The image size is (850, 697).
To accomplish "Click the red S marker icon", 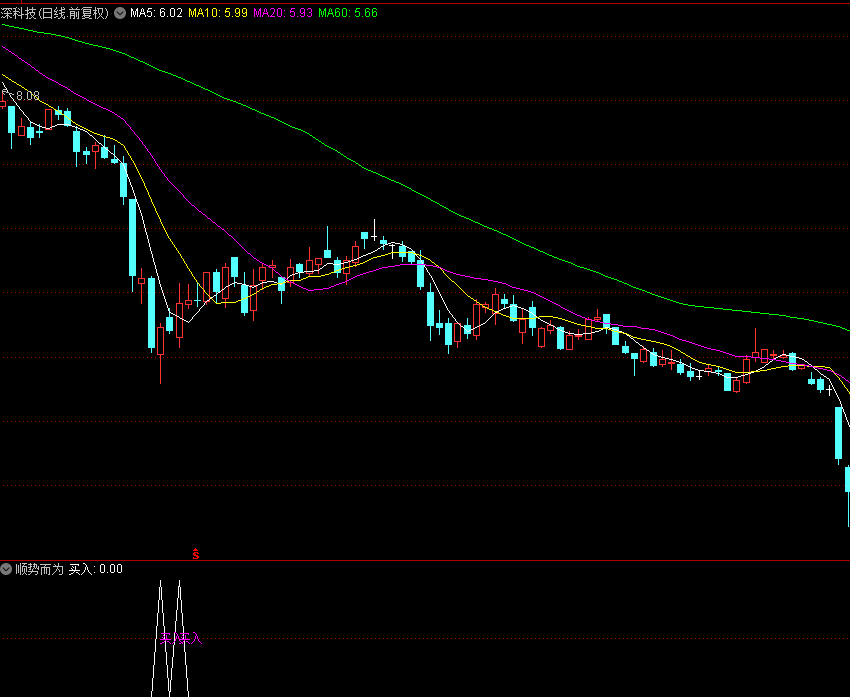I will click(x=196, y=553).
